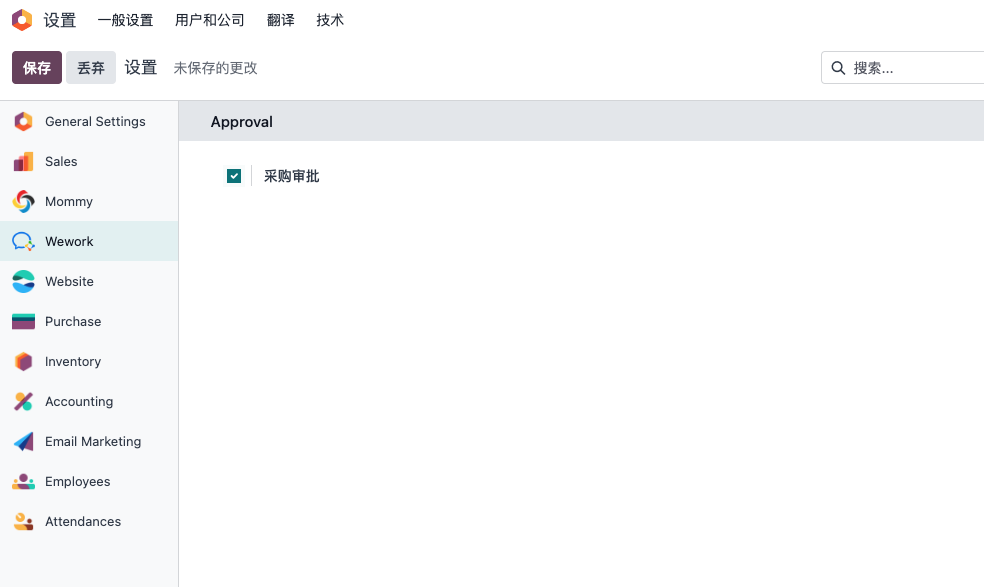Open the 技术 menu

click(330, 20)
